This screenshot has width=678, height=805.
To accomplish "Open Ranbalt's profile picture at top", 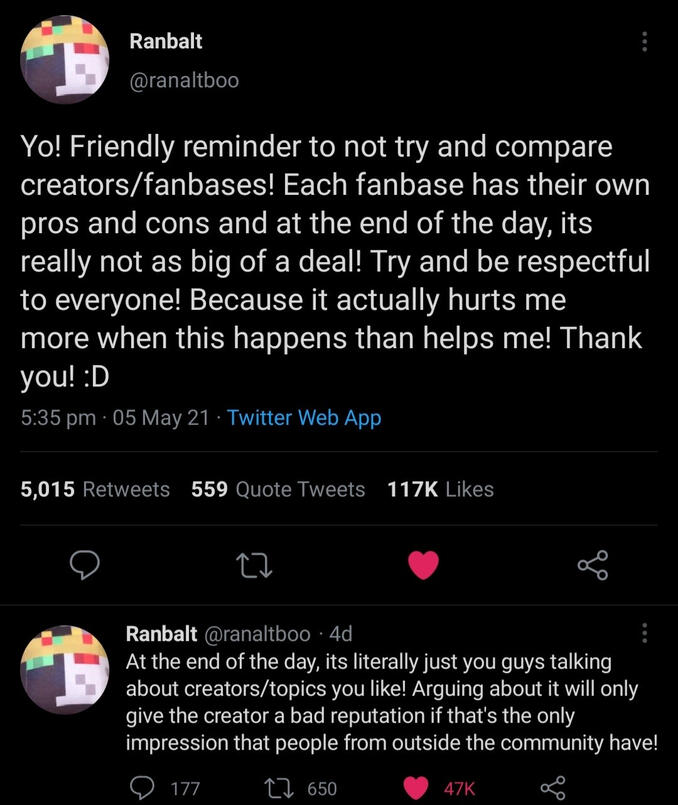I will coord(65,59).
